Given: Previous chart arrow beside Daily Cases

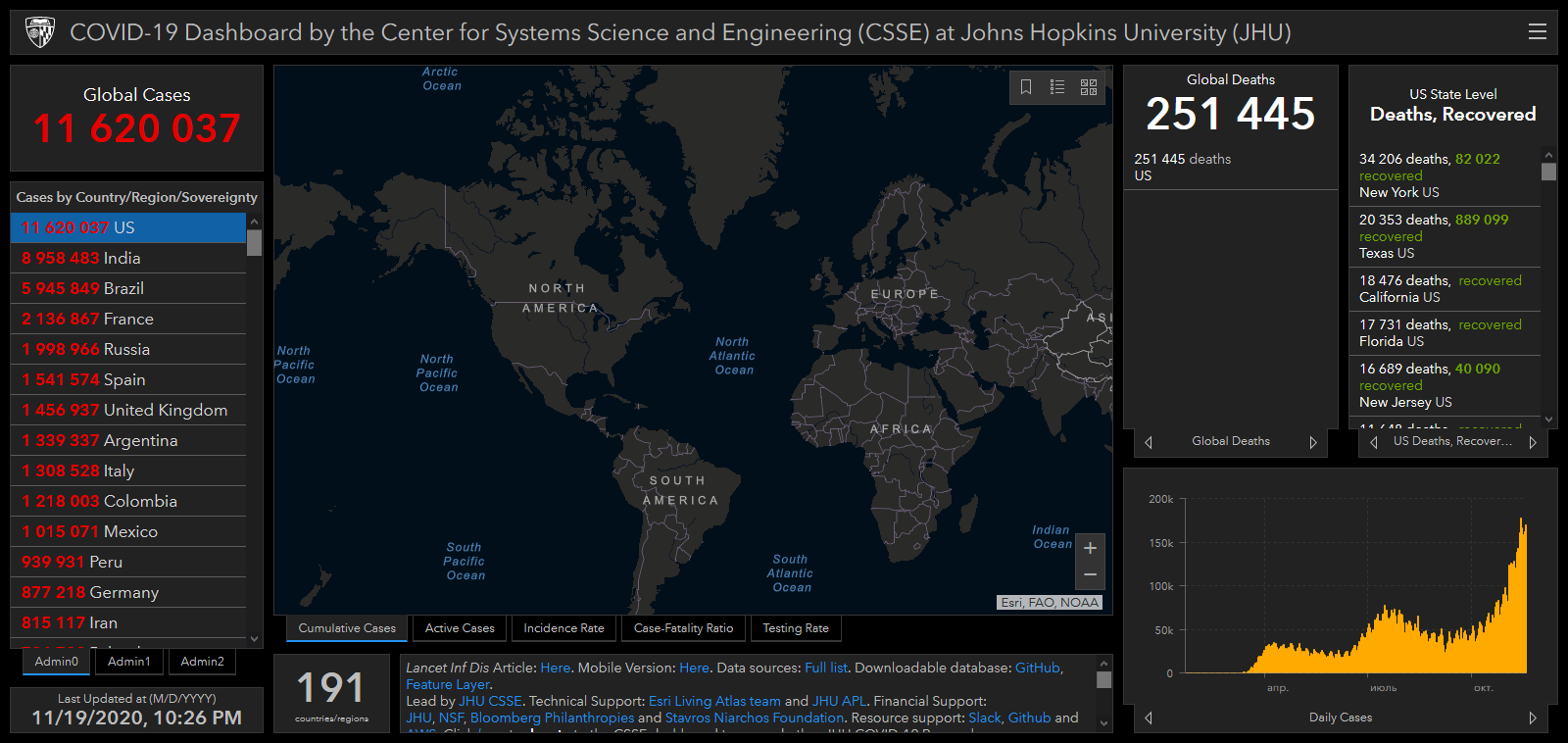Looking at the screenshot, I should coord(1148,718).
